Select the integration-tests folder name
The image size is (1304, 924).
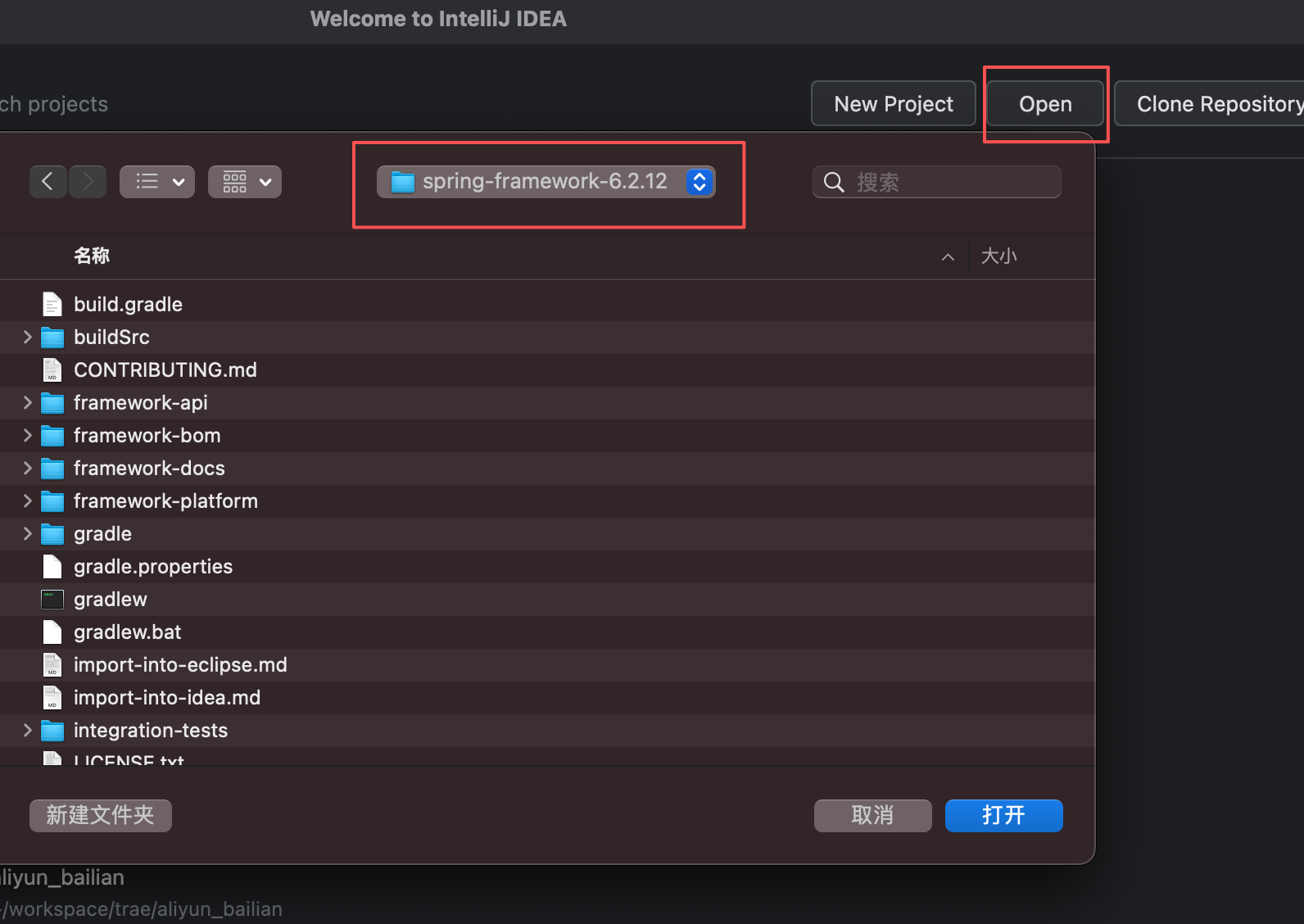151,731
